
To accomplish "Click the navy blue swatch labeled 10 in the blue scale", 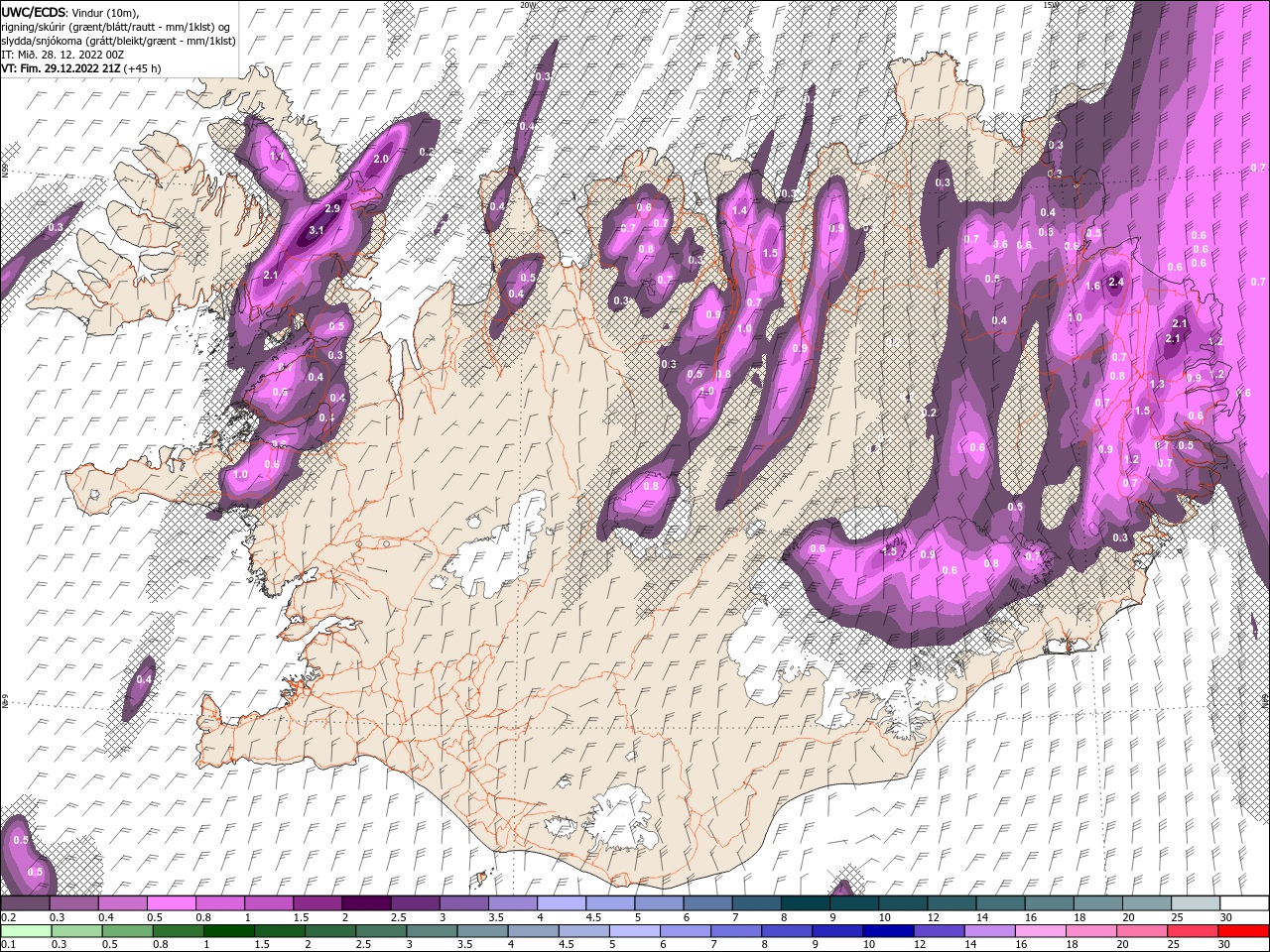I will pos(888,931).
